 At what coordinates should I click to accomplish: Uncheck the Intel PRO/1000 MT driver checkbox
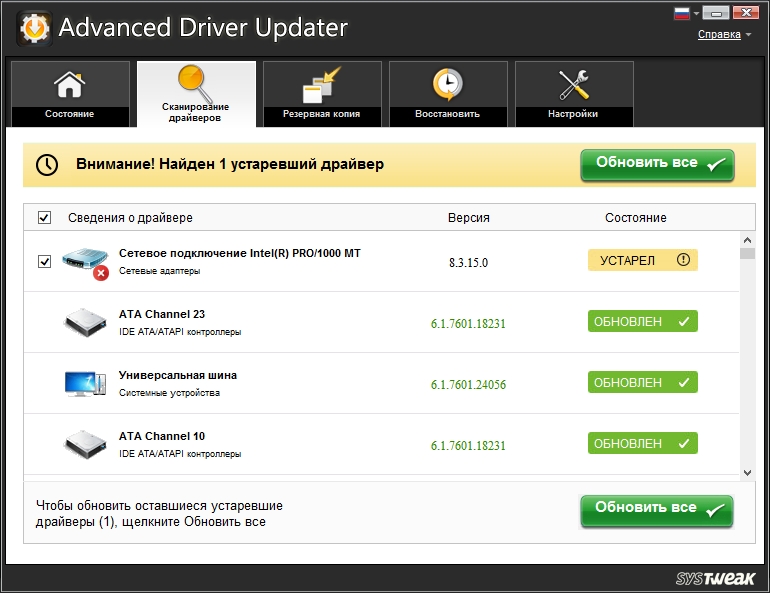tap(44, 262)
